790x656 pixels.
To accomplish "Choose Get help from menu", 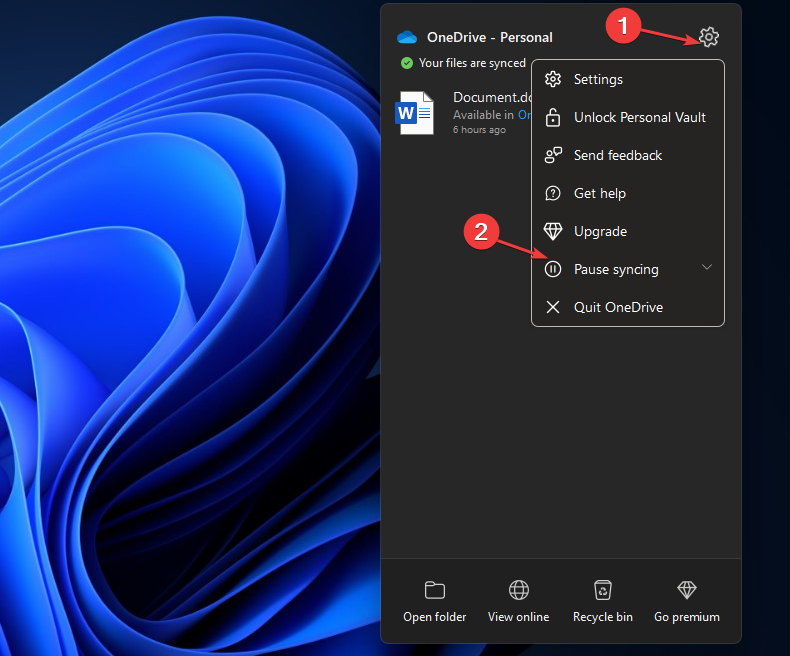I will click(628, 193).
